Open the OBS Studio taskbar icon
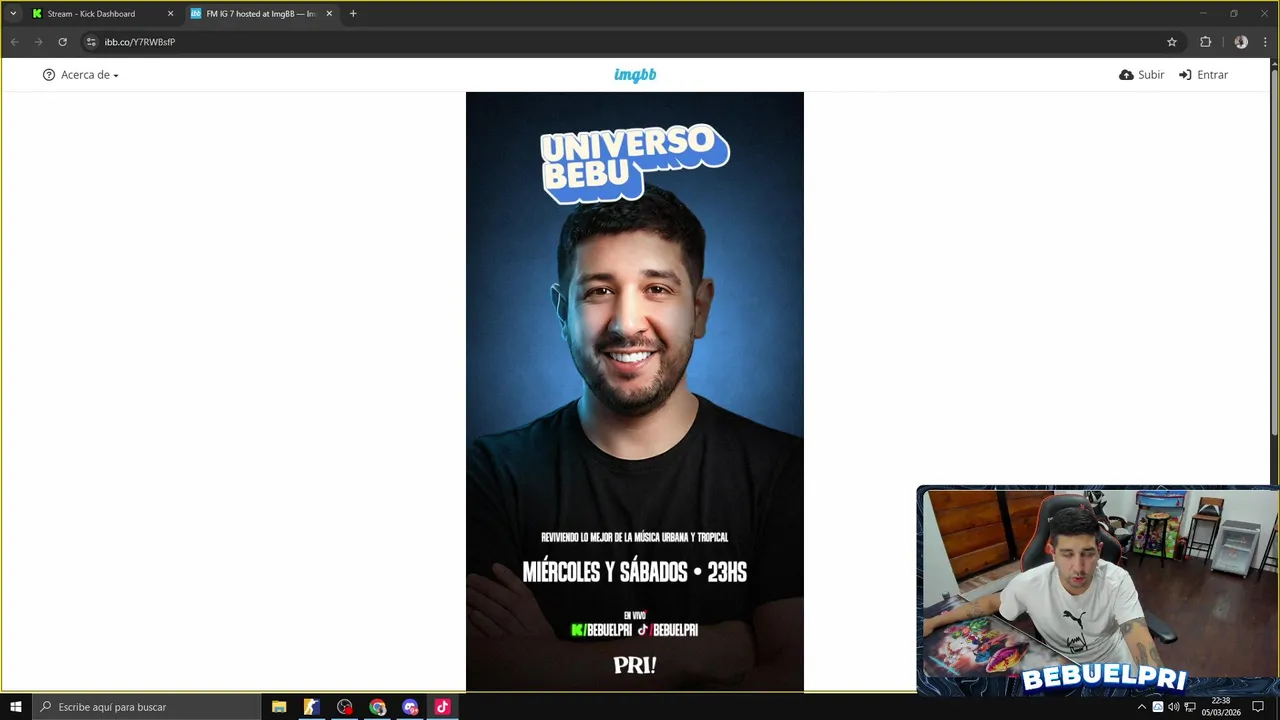The image size is (1280, 720). [345, 707]
